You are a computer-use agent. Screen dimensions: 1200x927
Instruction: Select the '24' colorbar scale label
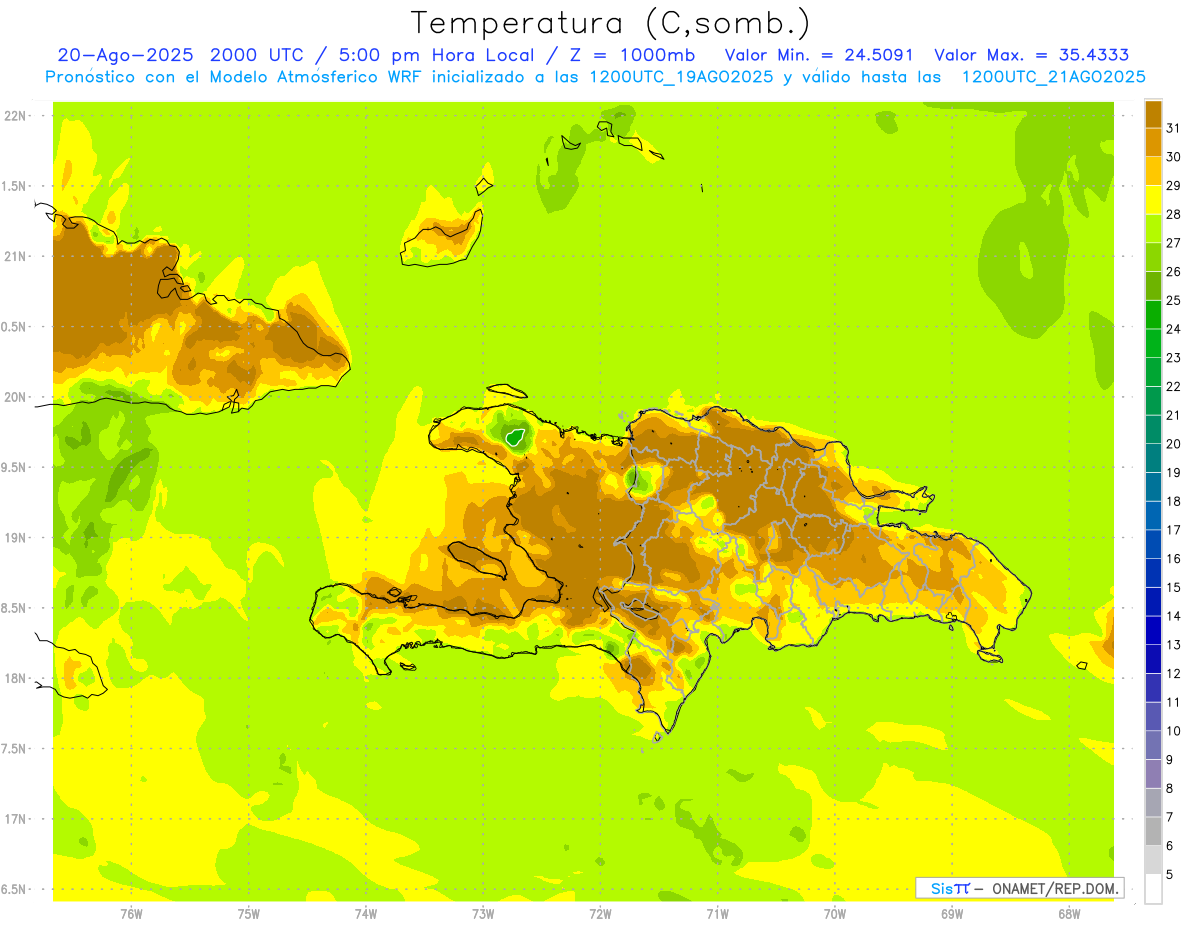(x=1173, y=329)
